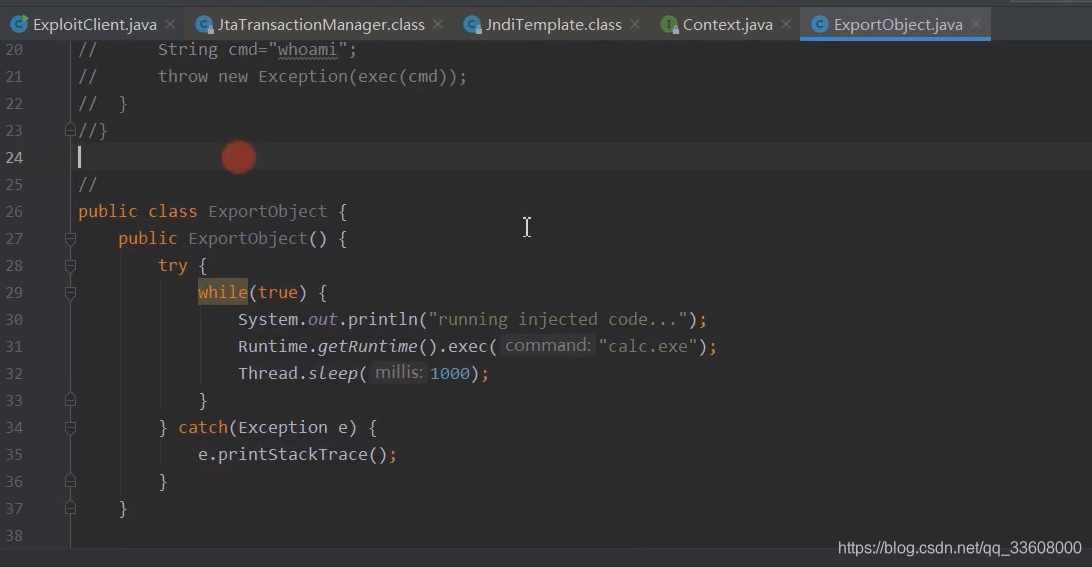Click the JtaTransactionManager.class locked file icon

pos(204,25)
